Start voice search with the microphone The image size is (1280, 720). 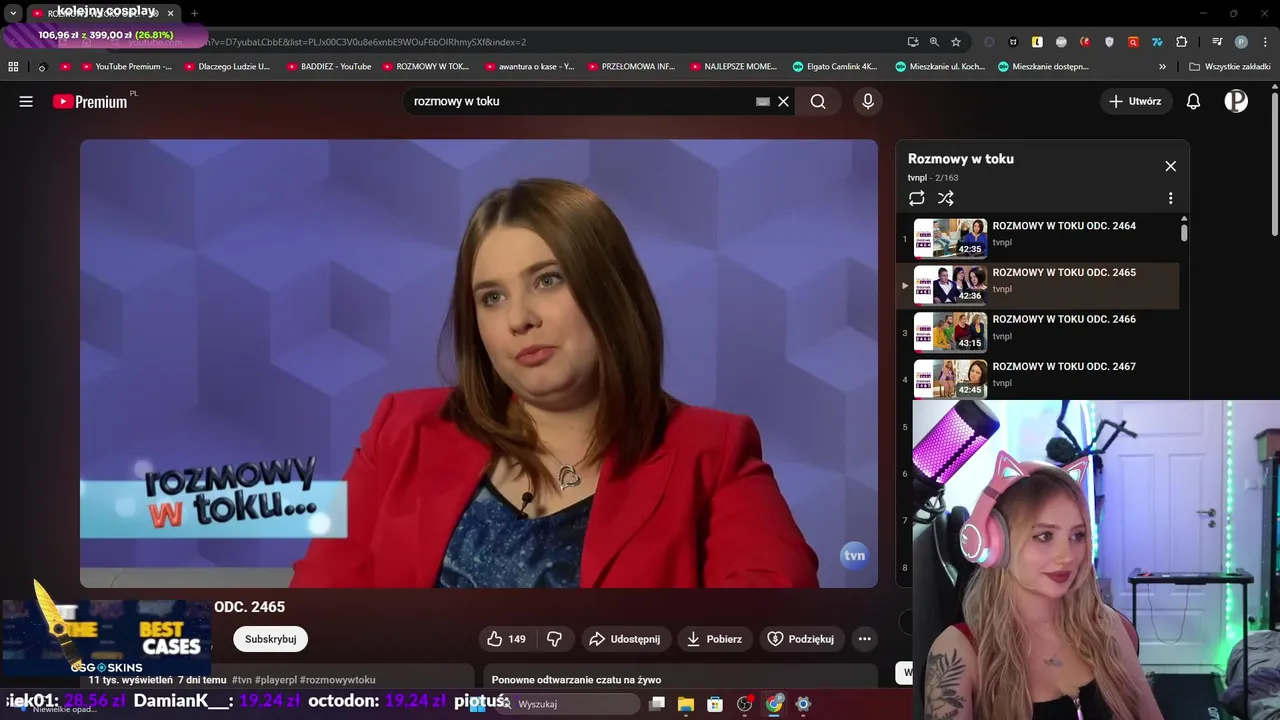pyautogui.click(x=868, y=101)
